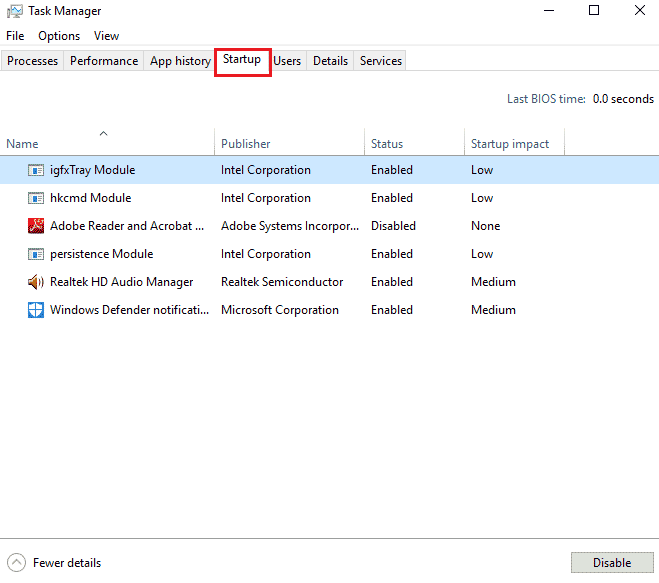
Task: Maximize the Task Manager window
Action: [x=594, y=11]
